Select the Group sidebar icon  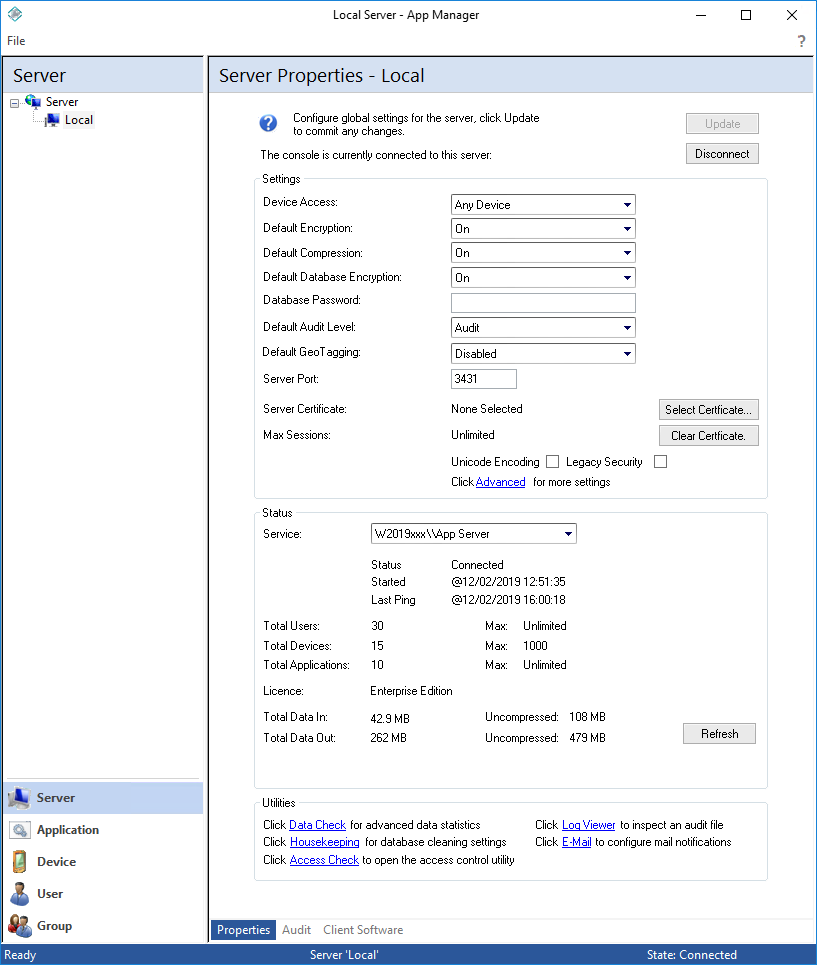coord(20,925)
